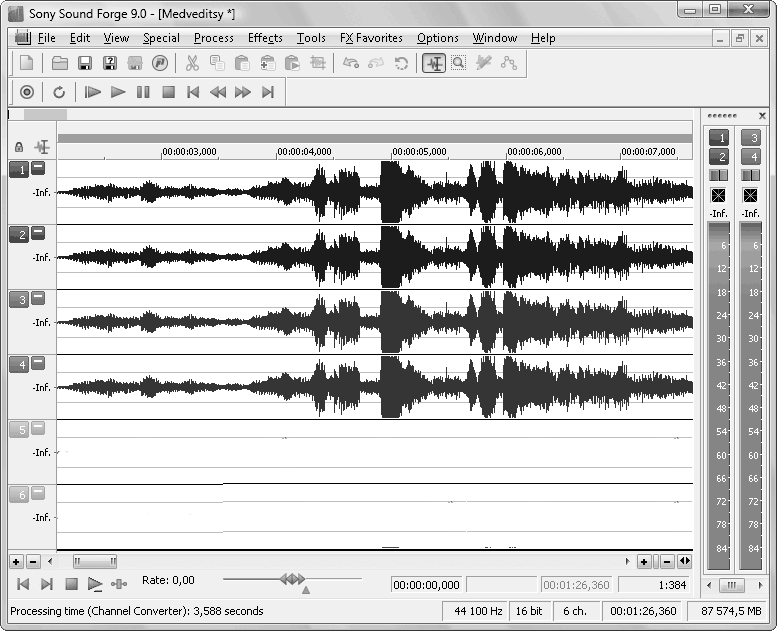This screenshot has height=631, width=777.
Task: Collapse channel 4 with its minus button
Action: coord(38,363)
